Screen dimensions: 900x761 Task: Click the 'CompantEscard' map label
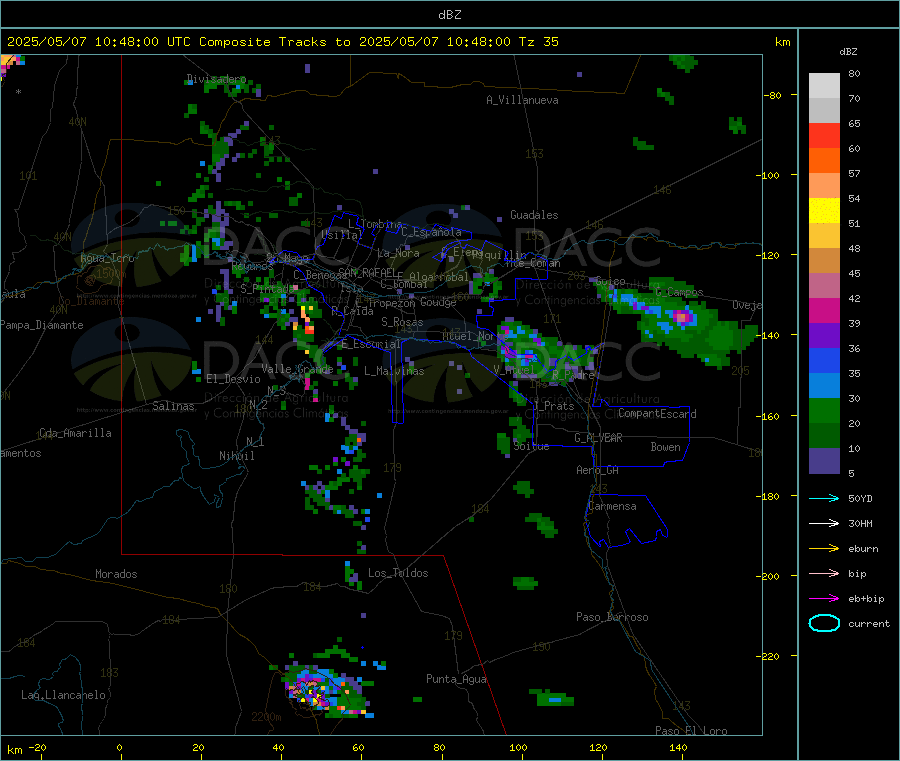point(657,414)
